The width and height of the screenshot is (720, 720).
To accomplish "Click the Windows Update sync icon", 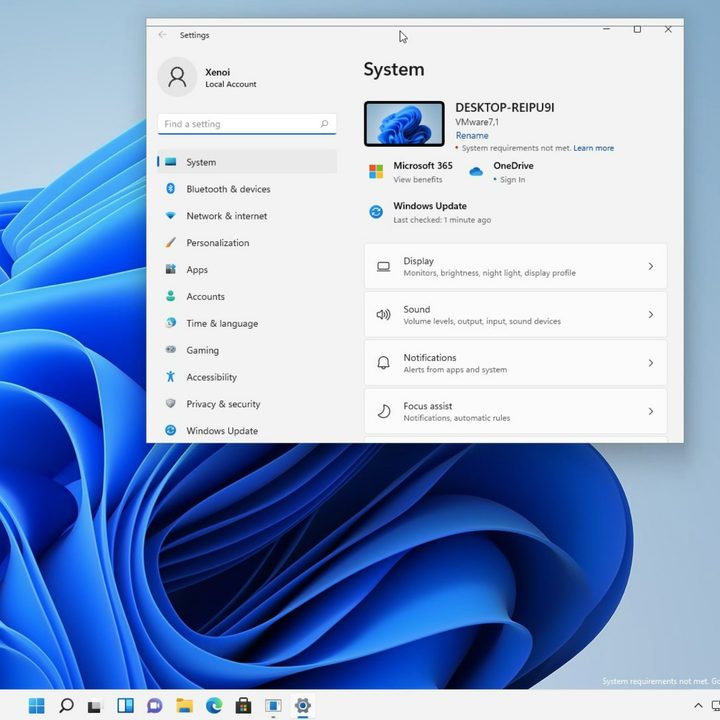I will pyautogui.click(x=376, y=212).
